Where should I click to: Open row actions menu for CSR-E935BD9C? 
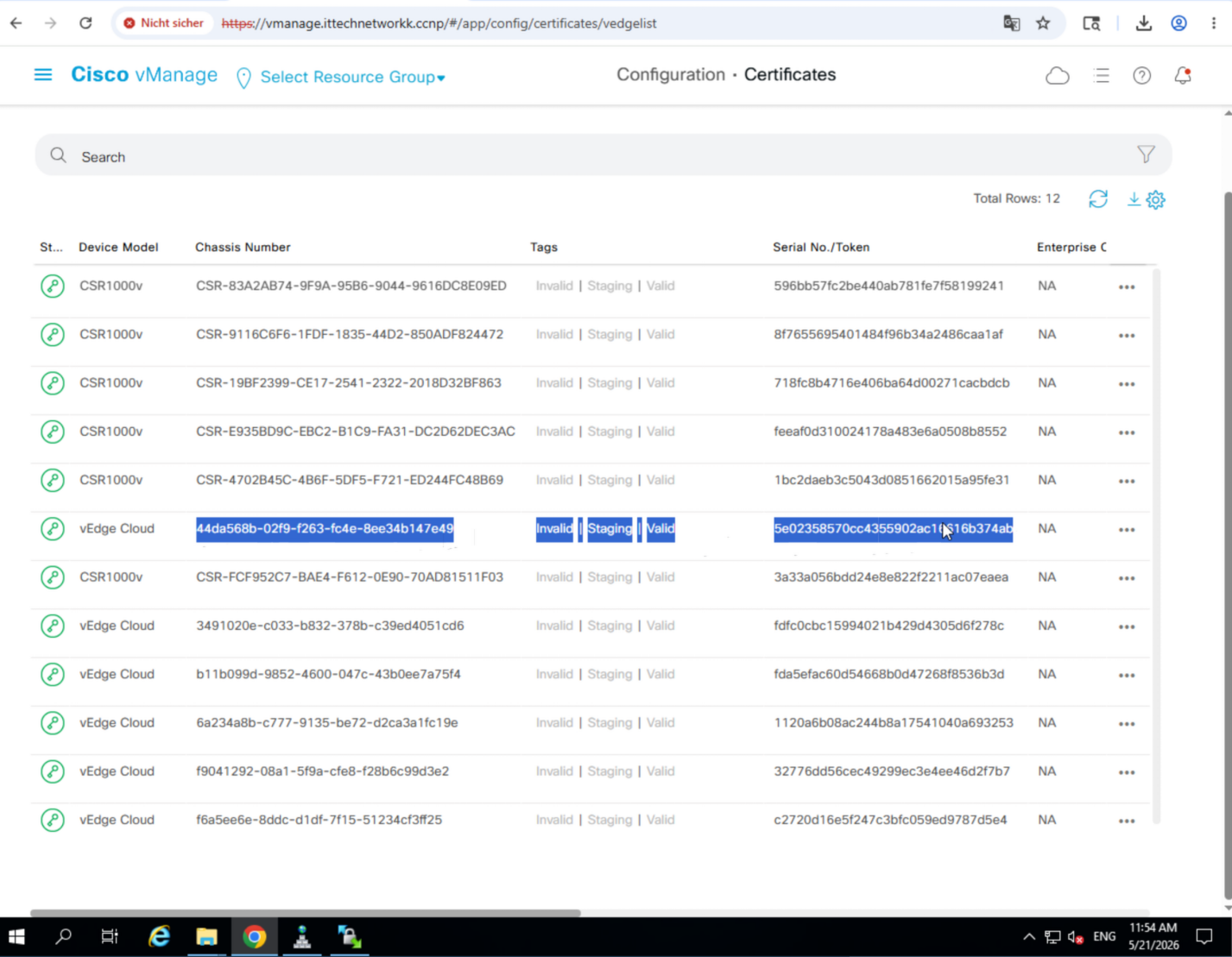point(1127,432)
